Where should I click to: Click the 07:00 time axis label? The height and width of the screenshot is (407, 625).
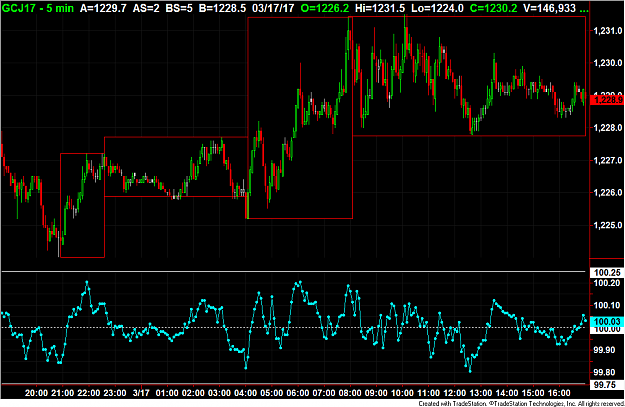(x=324, y=393)
